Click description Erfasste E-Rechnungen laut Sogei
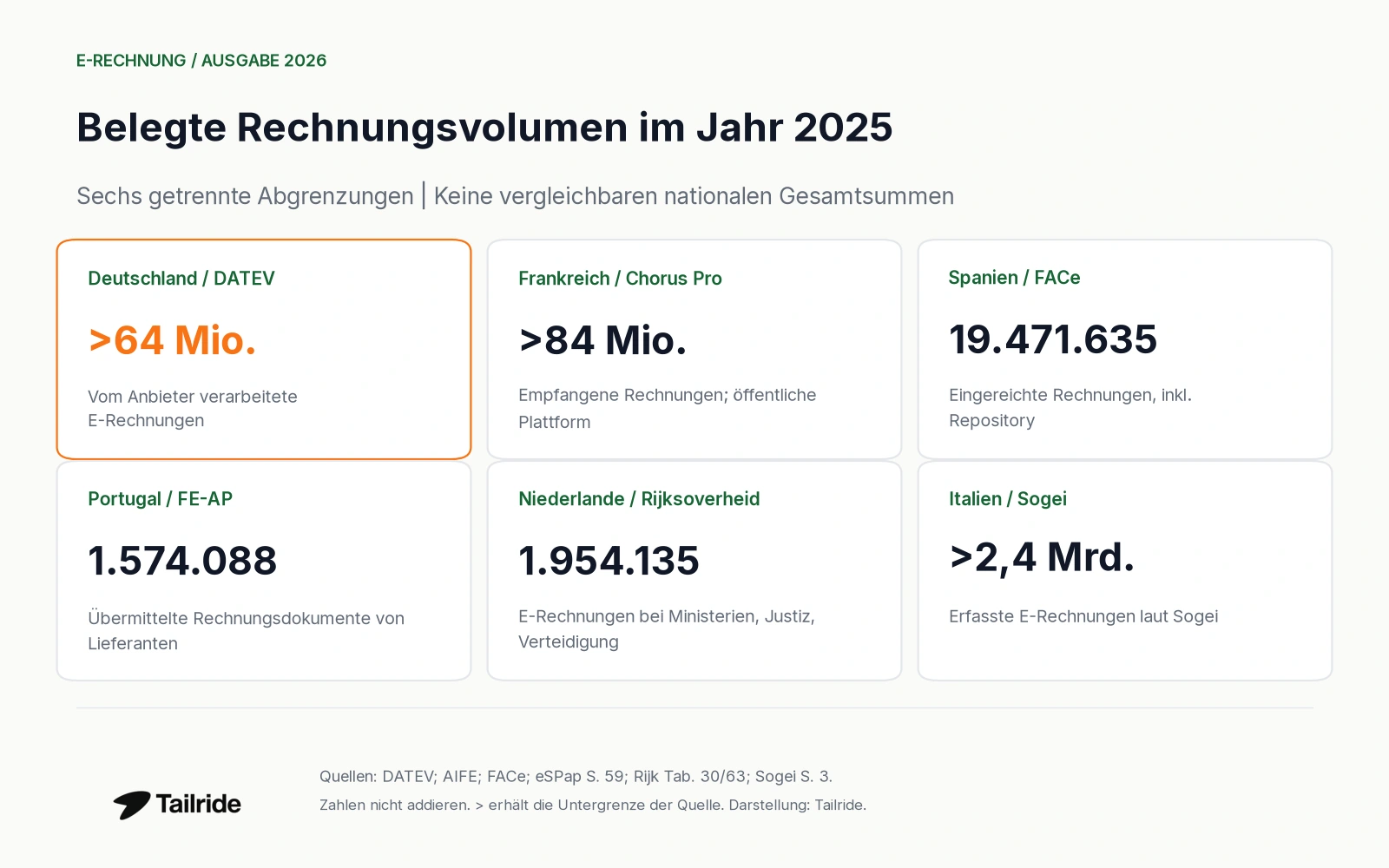The image size is (1389, 868). pos(1083,616)
